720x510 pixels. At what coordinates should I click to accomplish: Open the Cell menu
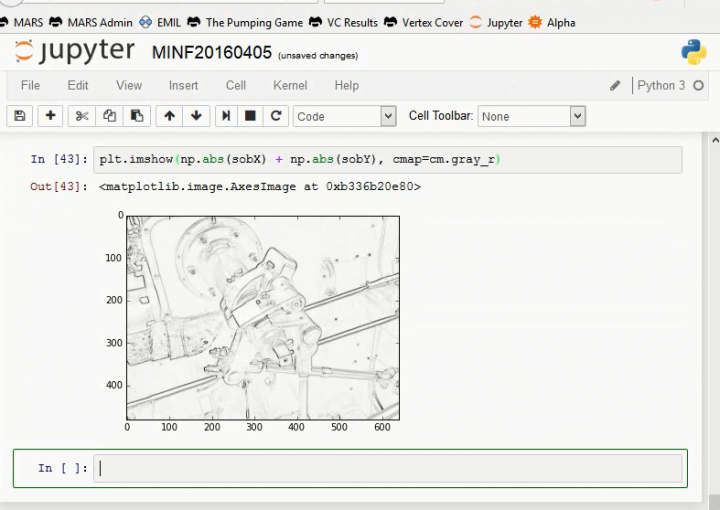[x=236, y=85]
